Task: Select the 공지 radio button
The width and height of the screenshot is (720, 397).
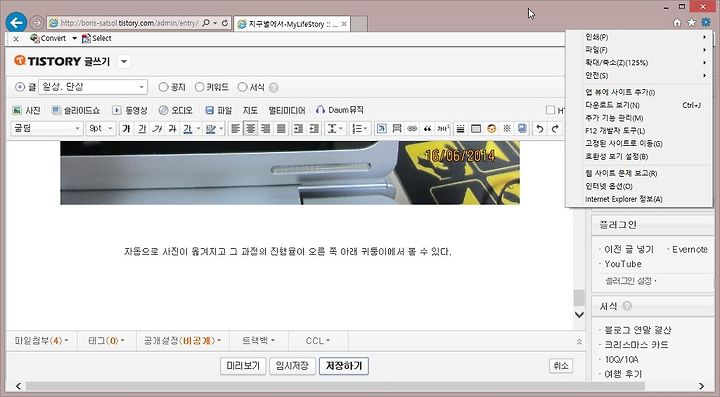Action: (163, 87)
